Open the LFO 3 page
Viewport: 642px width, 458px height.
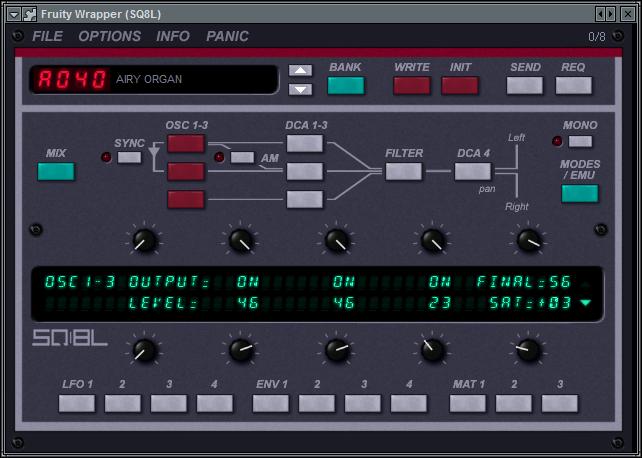[169, 404]
